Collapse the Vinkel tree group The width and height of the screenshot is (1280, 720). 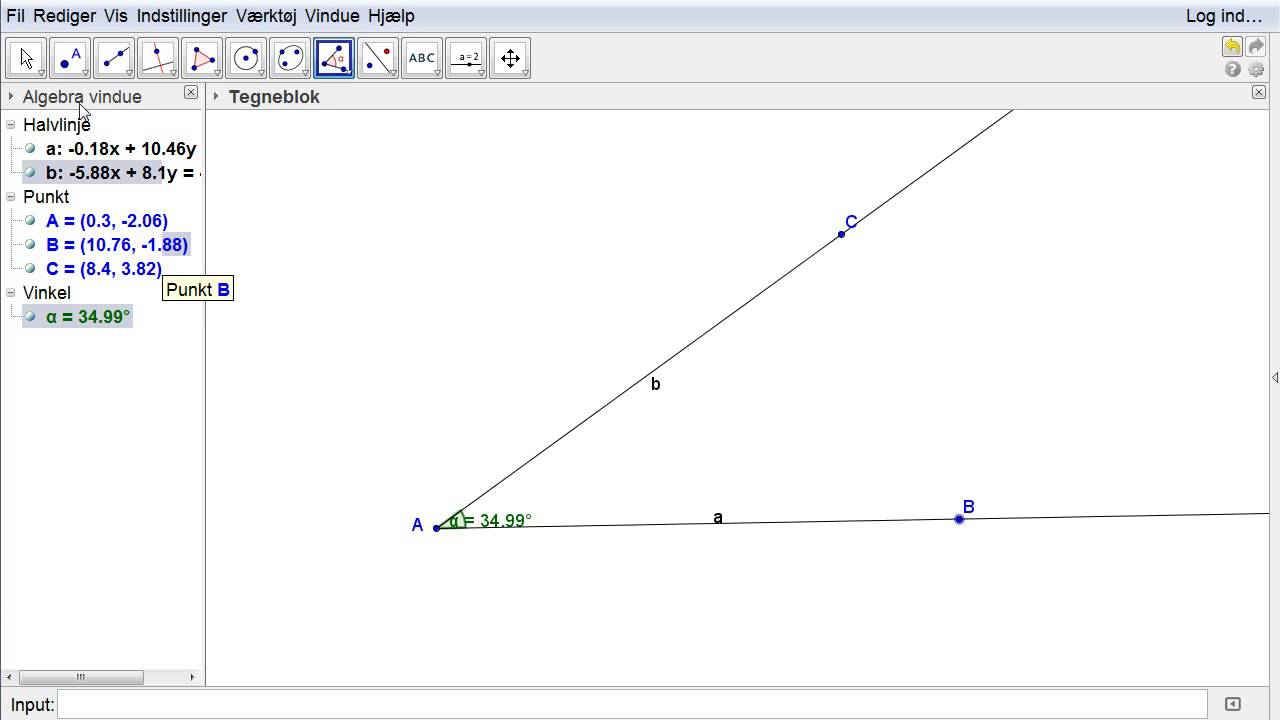(x=11, y=293)
